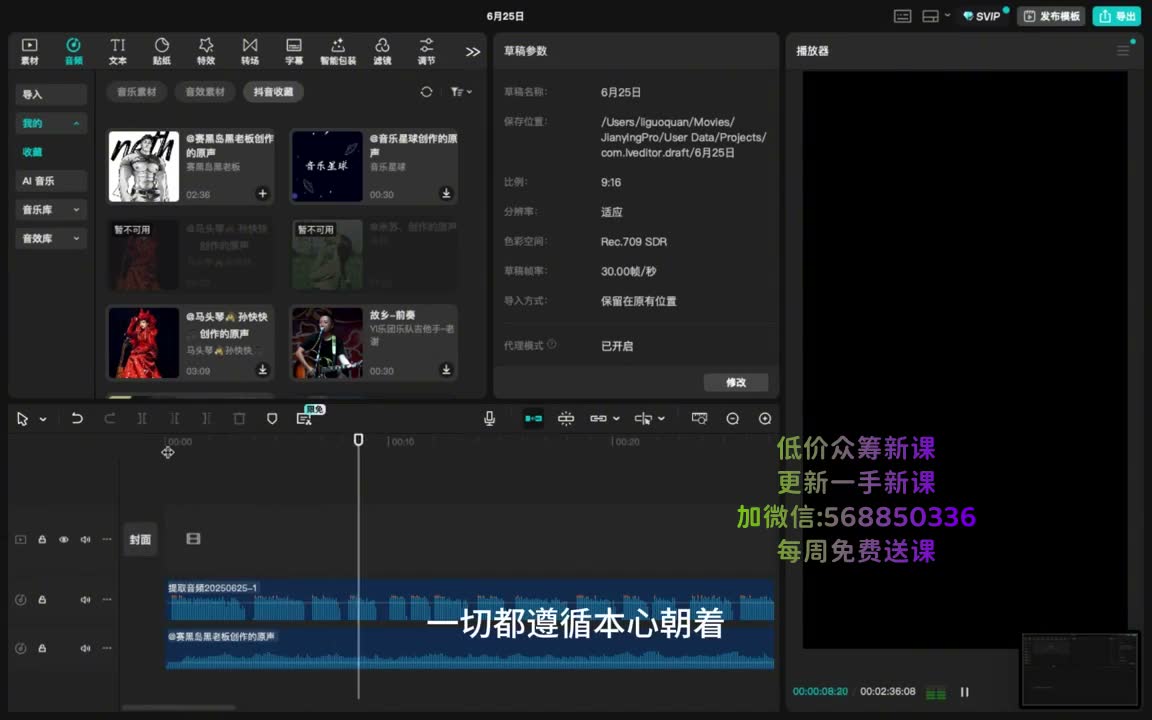Open the 代理模式 help question icon
This screenshot has width=1152, height=720.
[x=552, y=344]
